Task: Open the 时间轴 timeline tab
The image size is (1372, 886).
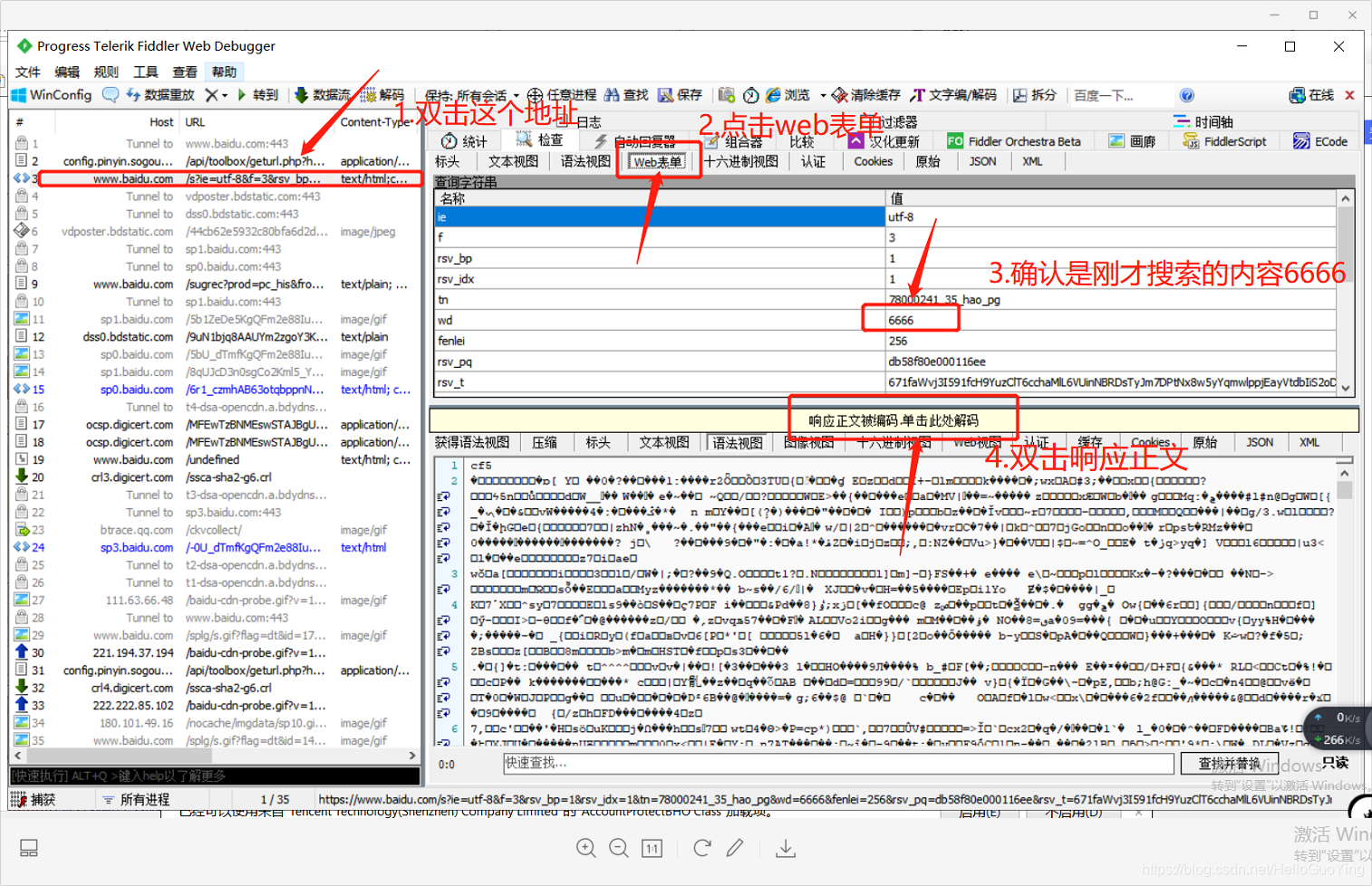Action: click(1203, 121)
